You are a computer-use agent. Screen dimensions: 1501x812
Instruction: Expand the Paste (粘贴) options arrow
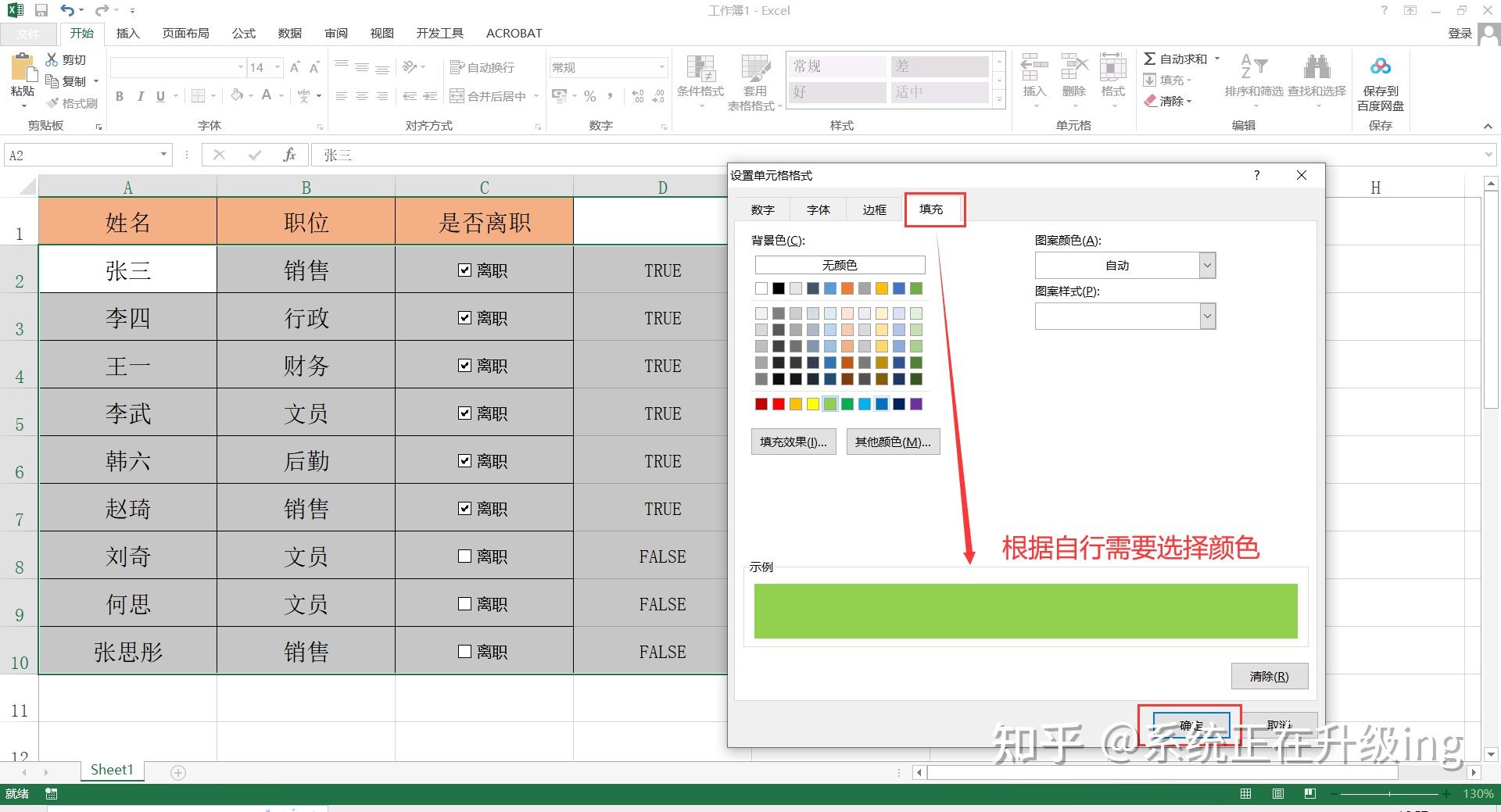[x=23, y=106]
